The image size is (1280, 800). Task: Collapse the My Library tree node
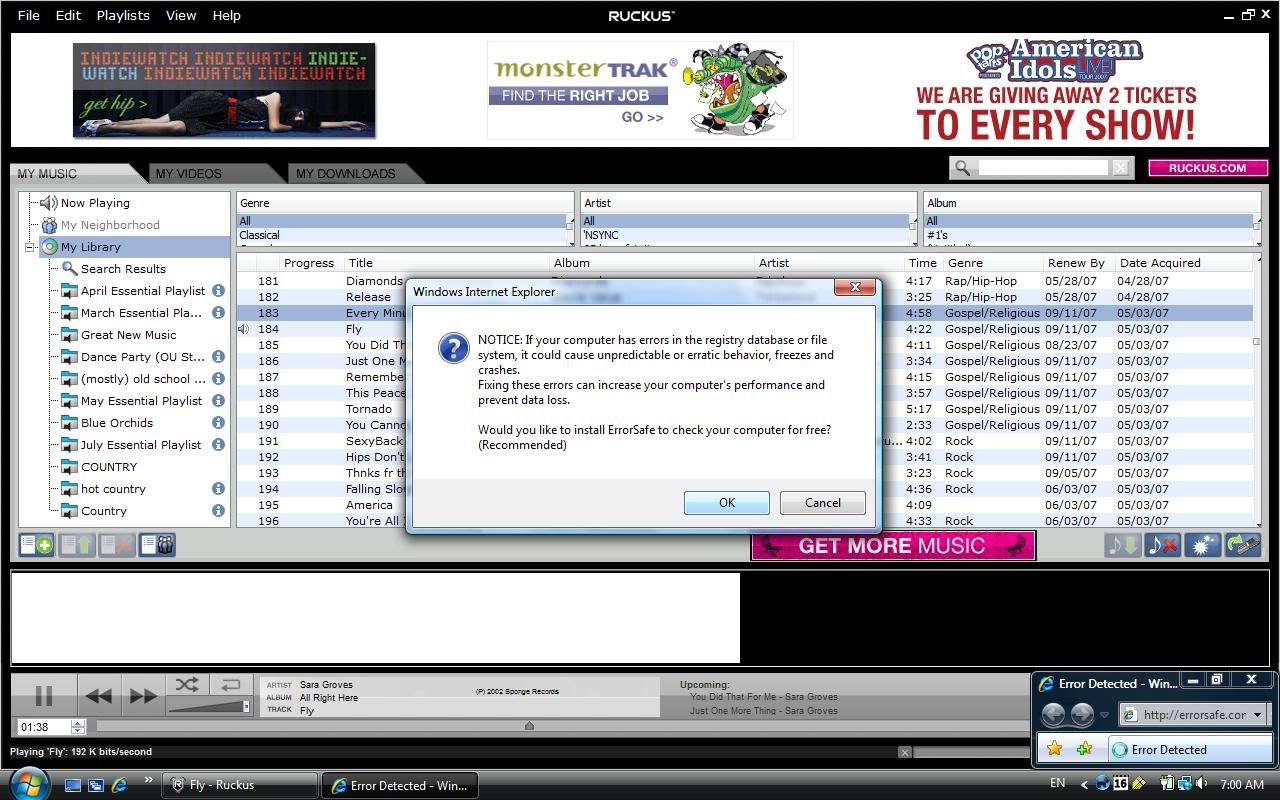point(31,247)
